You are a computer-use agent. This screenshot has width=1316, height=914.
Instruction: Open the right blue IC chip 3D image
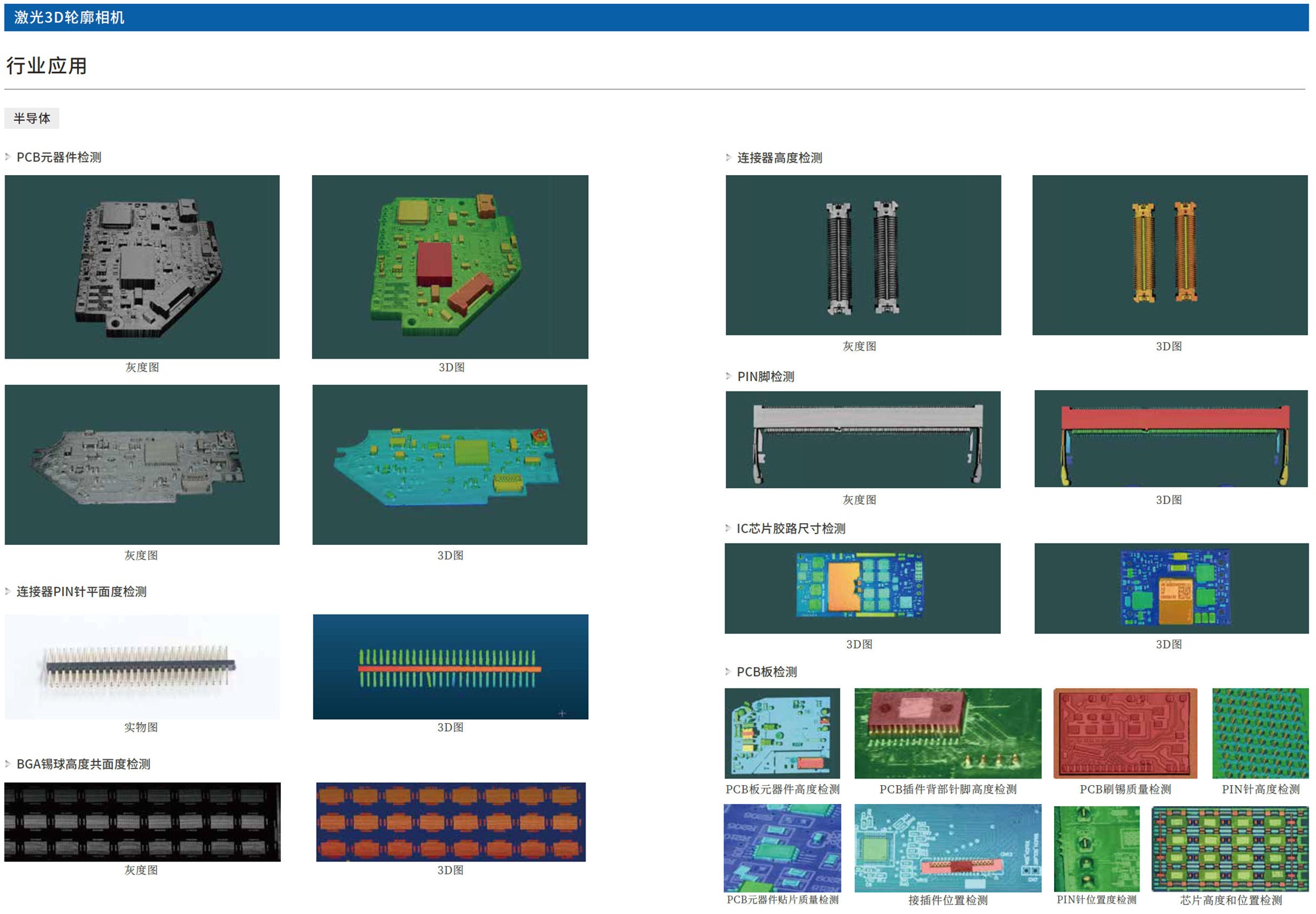pyautogui.click(x=1171, y=588)
